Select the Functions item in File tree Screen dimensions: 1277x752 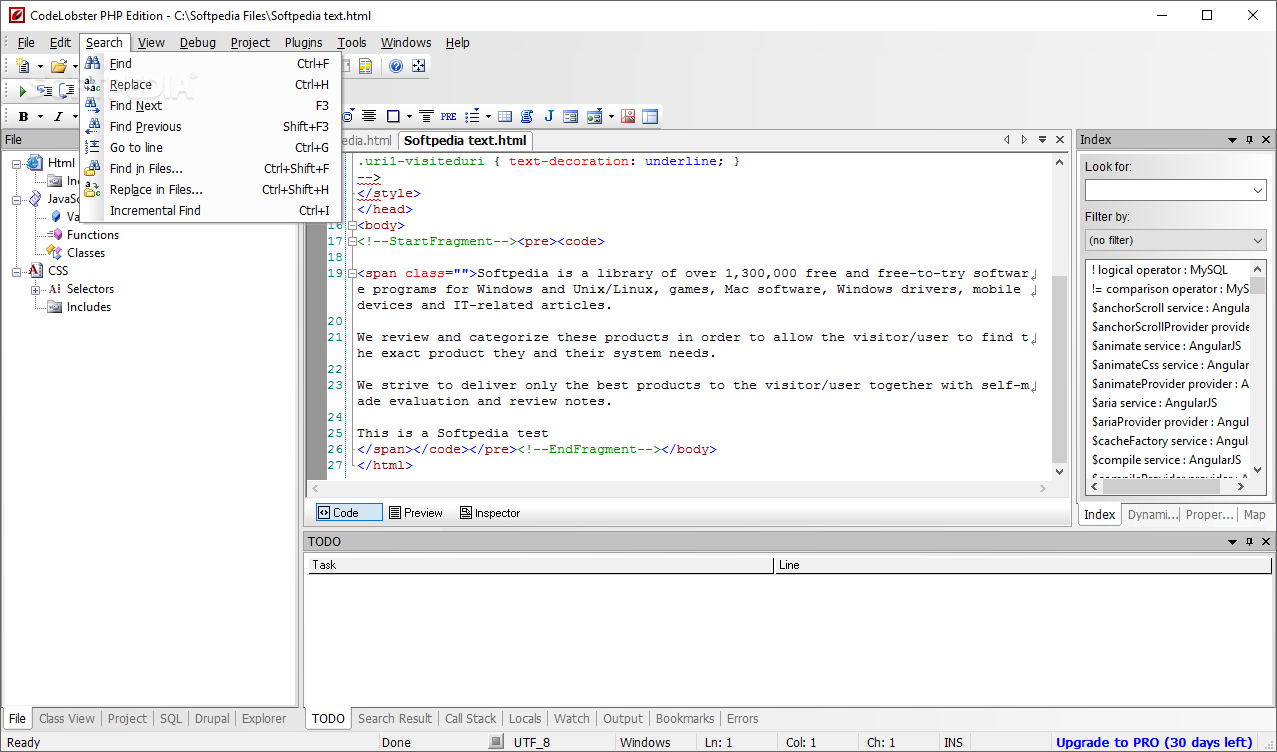coord(93,235)
